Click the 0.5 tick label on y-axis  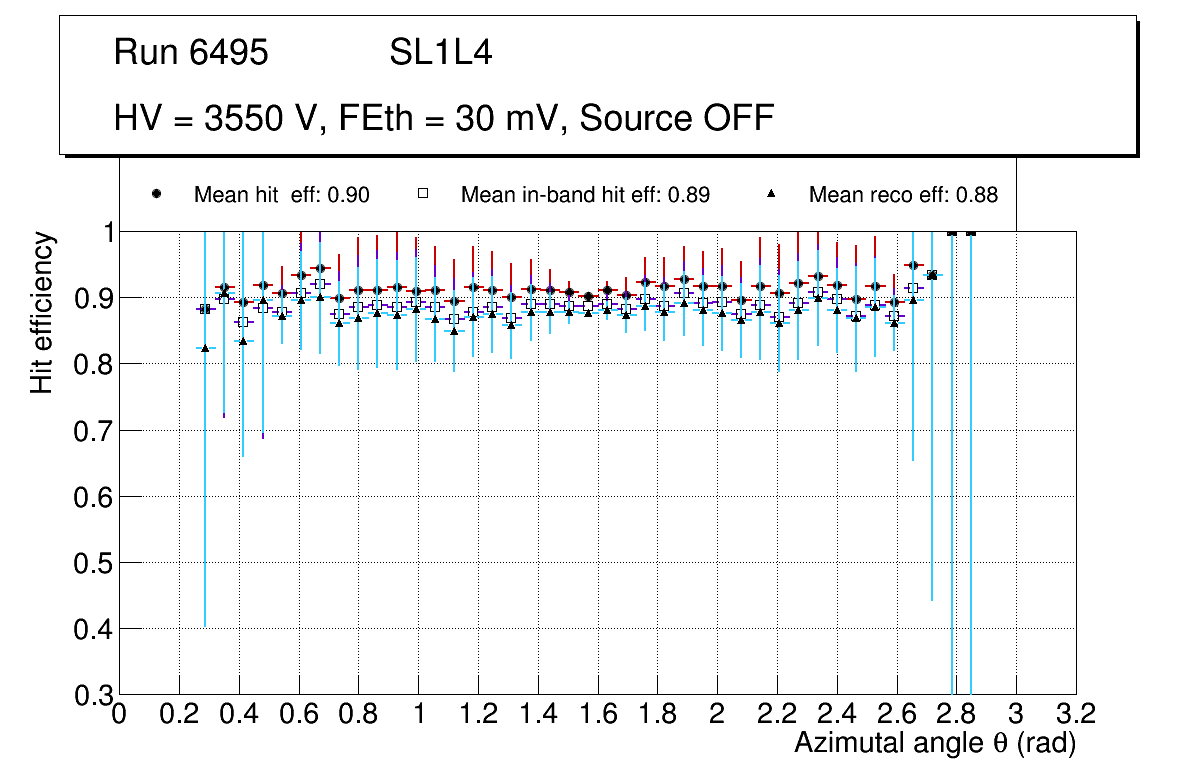[x=88, y=563]
